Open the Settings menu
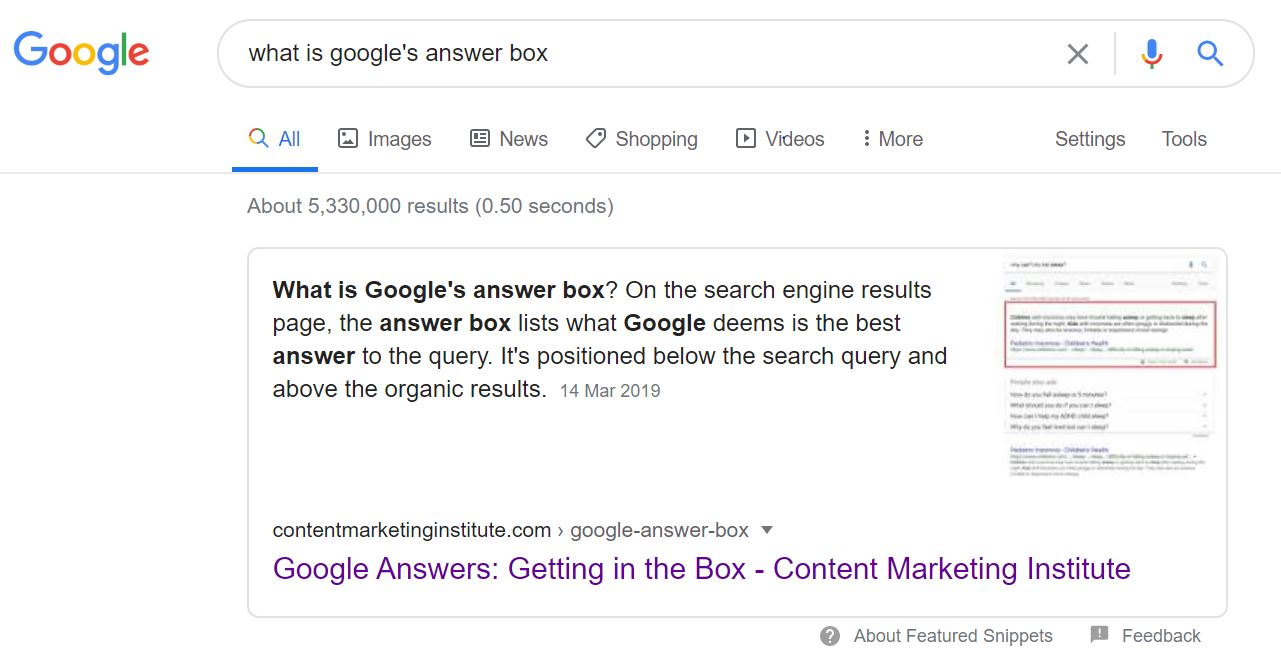 pos(1089,139)
